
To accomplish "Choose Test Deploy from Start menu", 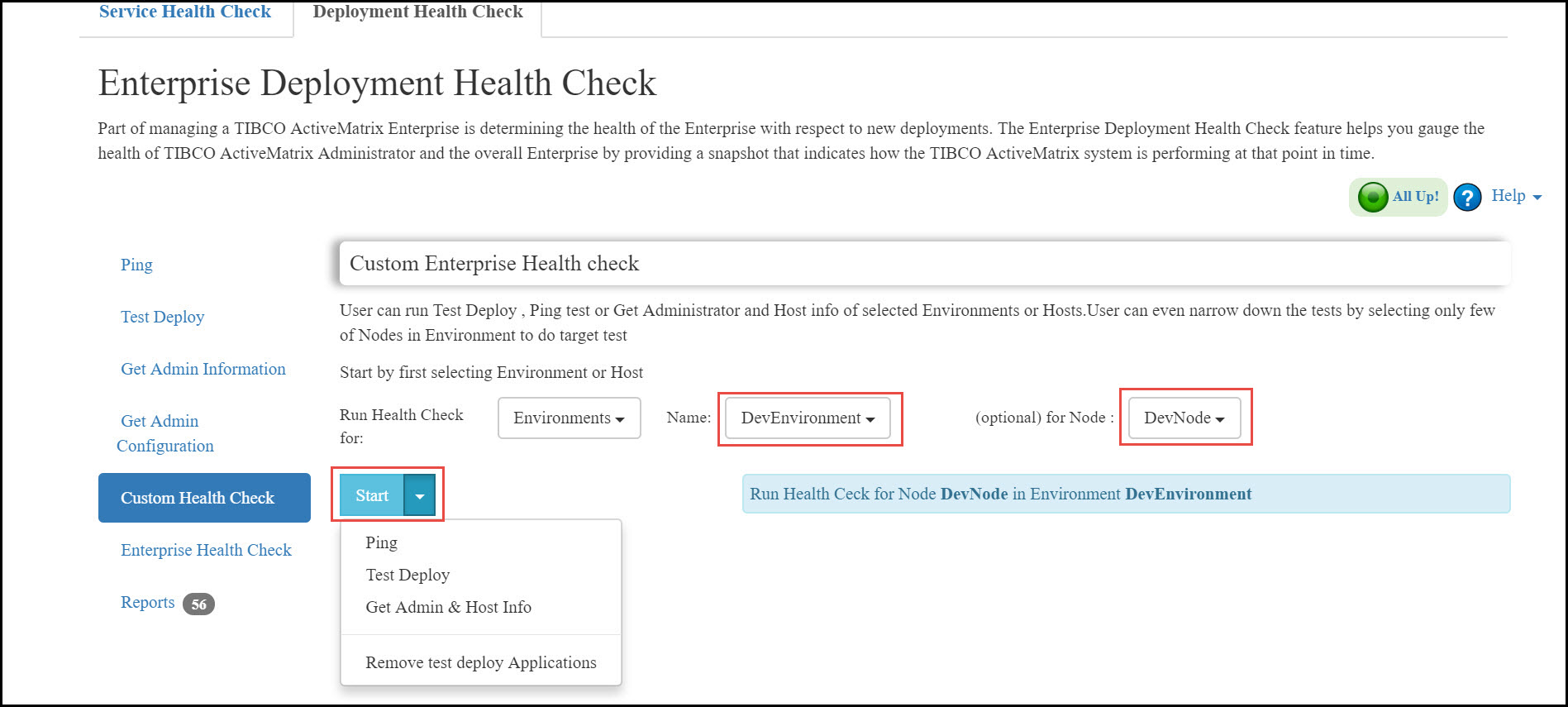I will point(407,575).
